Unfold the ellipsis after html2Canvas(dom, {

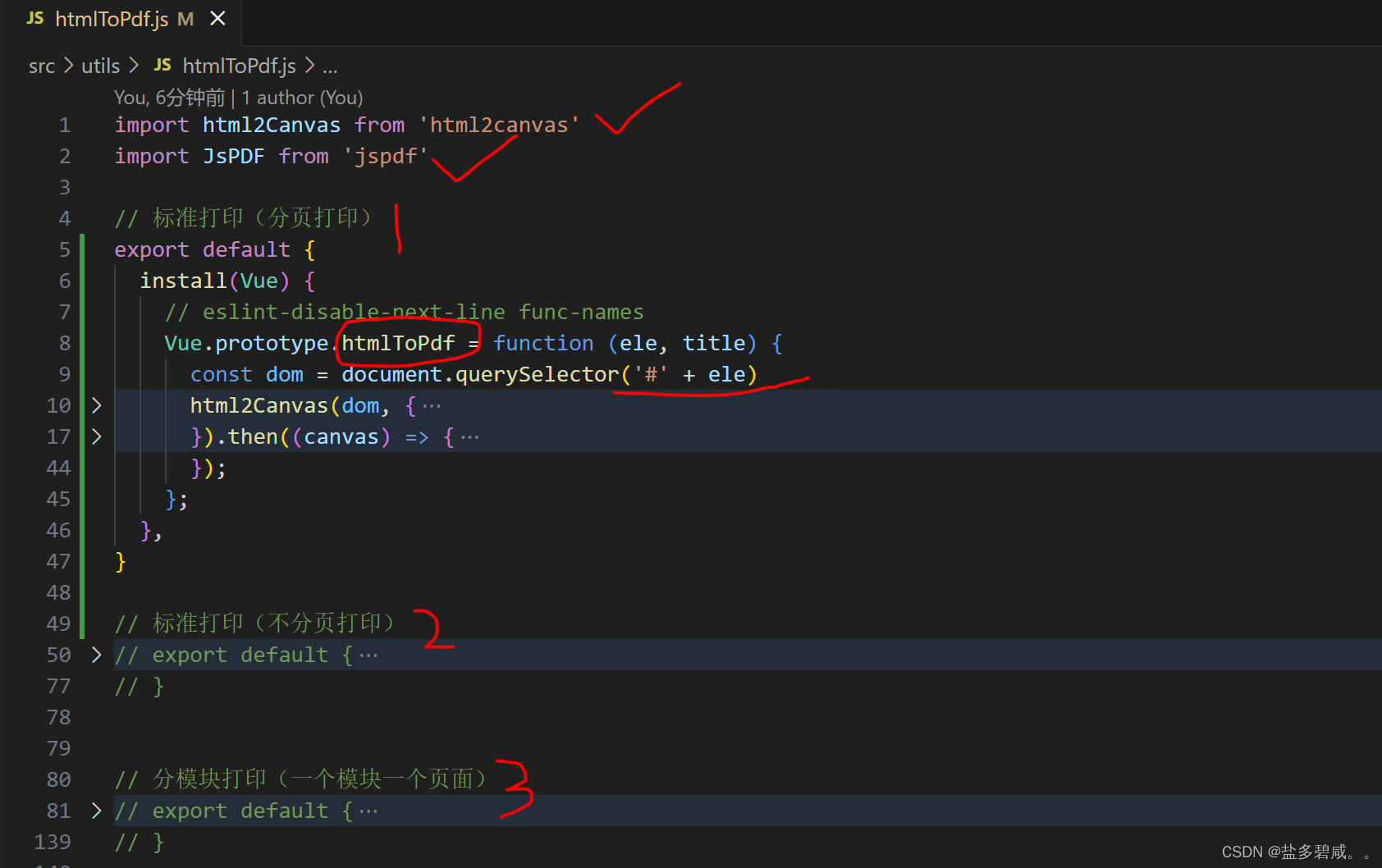point(432,406)
